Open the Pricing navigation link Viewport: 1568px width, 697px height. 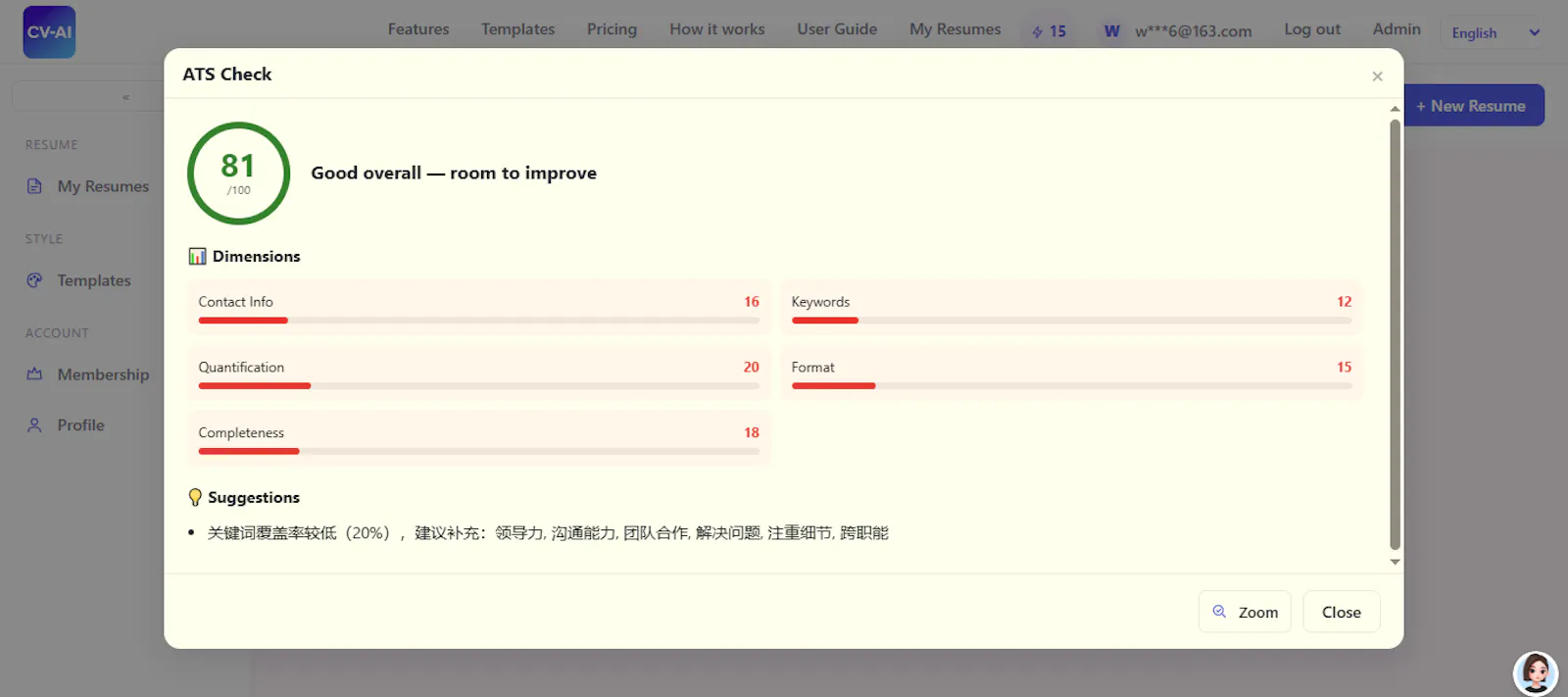pos(612,29)
